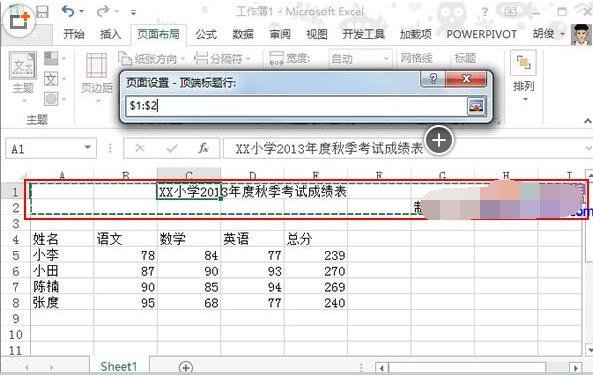Select the name cell 张度
Viewport: 593px width, 375px height.
(x=62, y=303)
